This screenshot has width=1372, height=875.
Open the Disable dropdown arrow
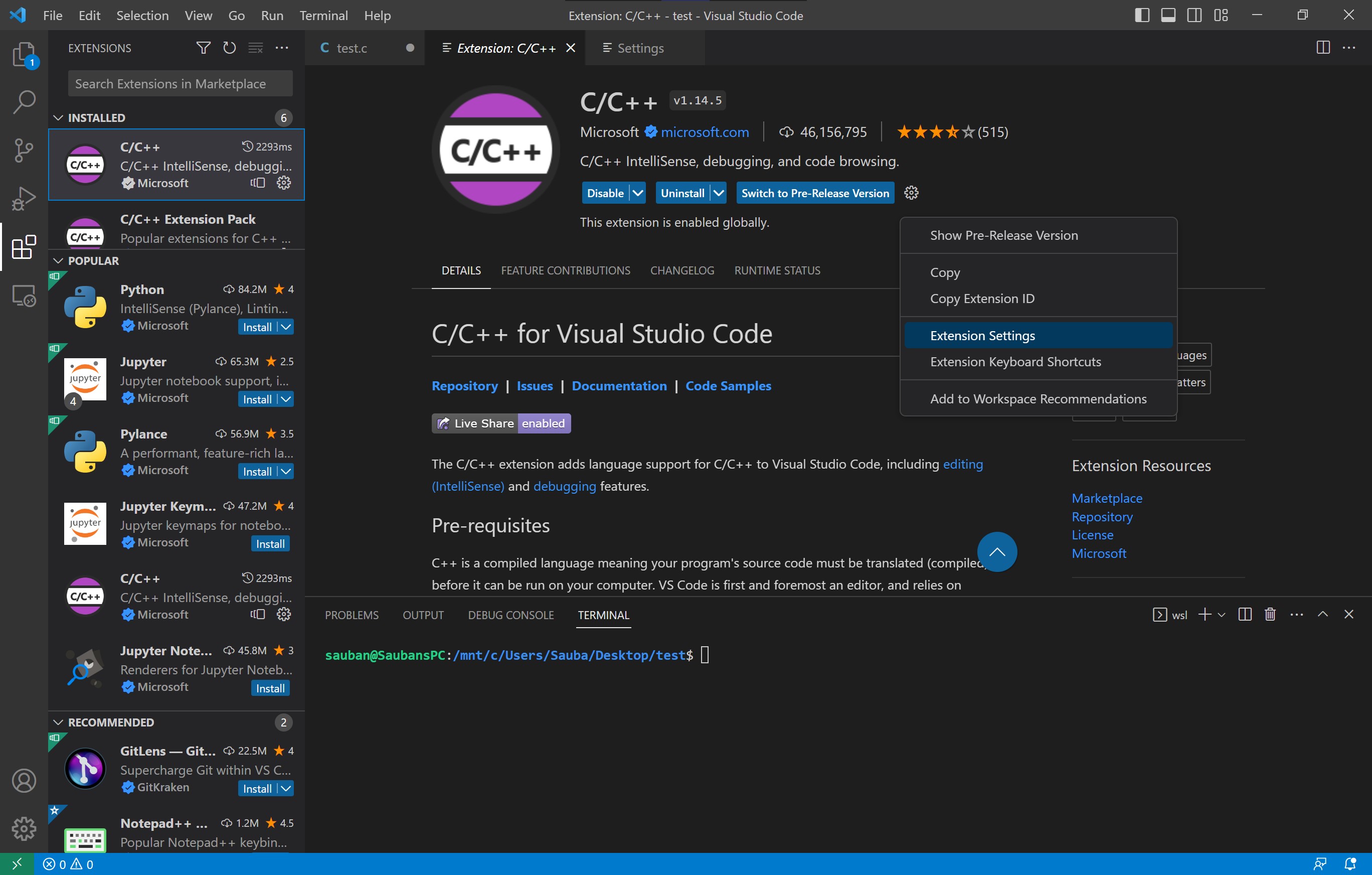[x=638, y=193]
